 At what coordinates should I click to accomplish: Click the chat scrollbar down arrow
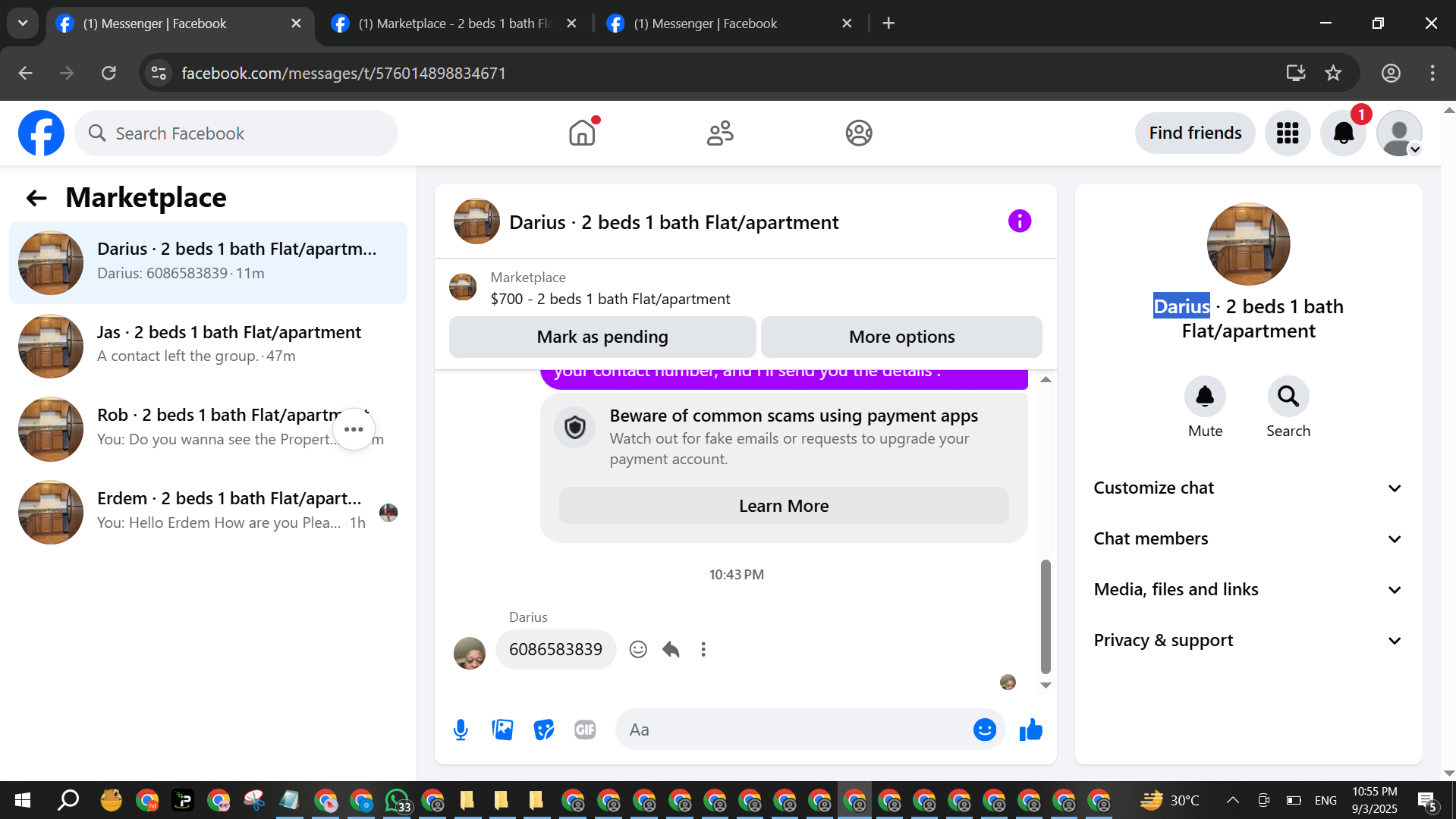click(1046, 686)
